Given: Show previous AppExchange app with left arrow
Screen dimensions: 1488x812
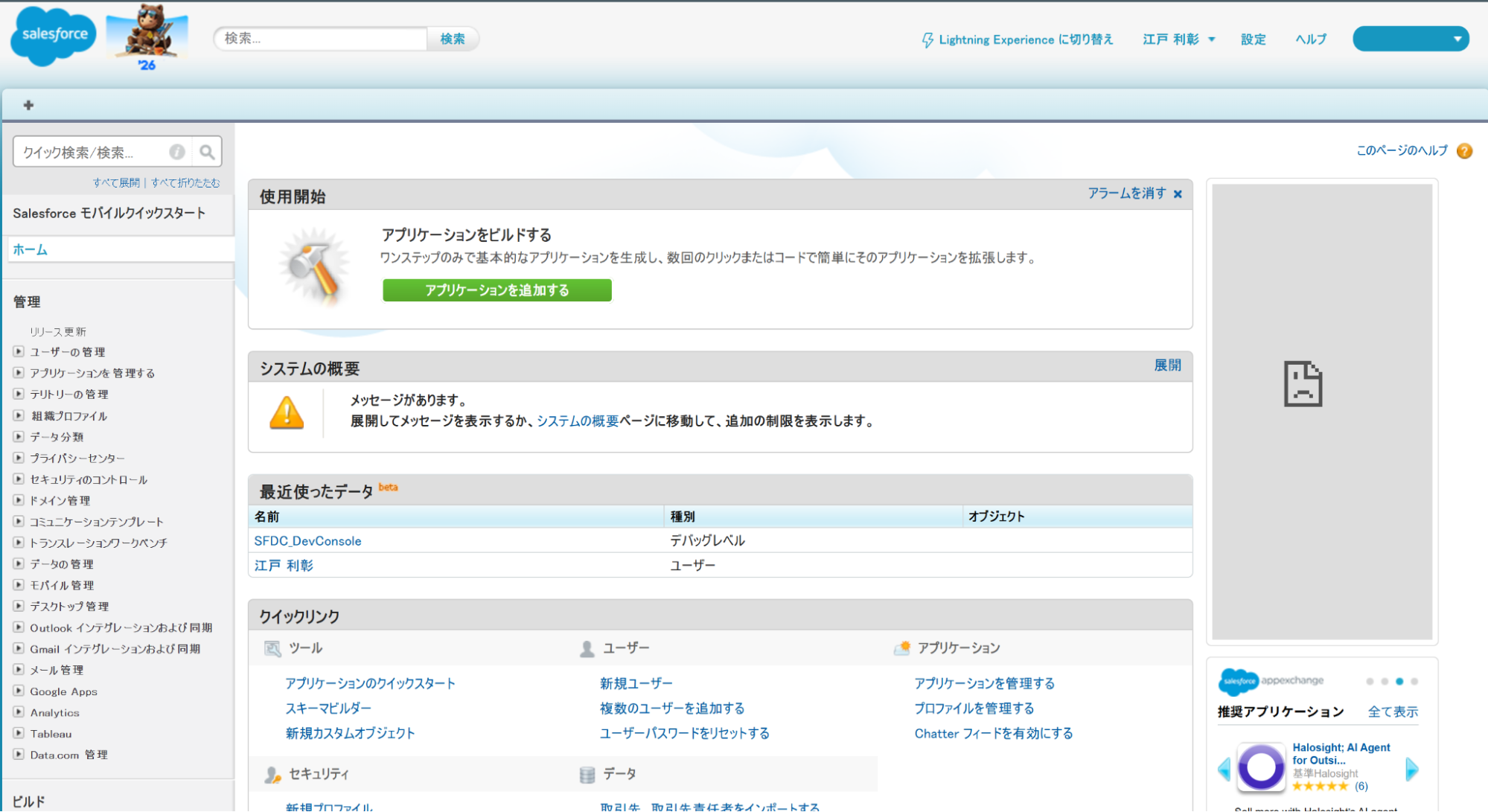Looking at the screenshot, I should click(x=1224, y=769).
